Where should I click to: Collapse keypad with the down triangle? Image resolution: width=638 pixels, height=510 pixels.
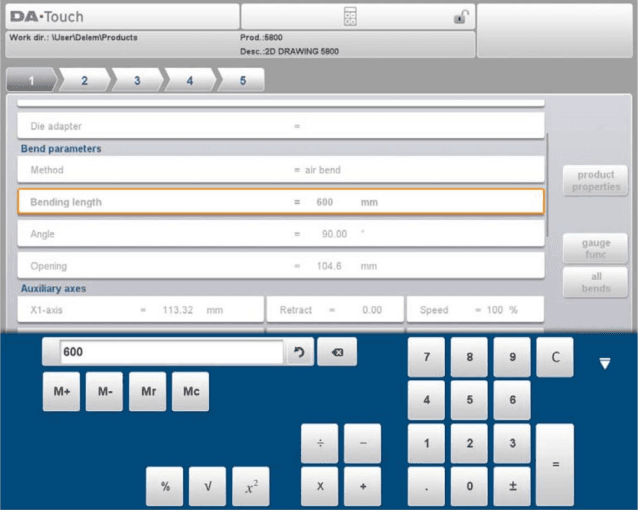(x=605, y=363)
